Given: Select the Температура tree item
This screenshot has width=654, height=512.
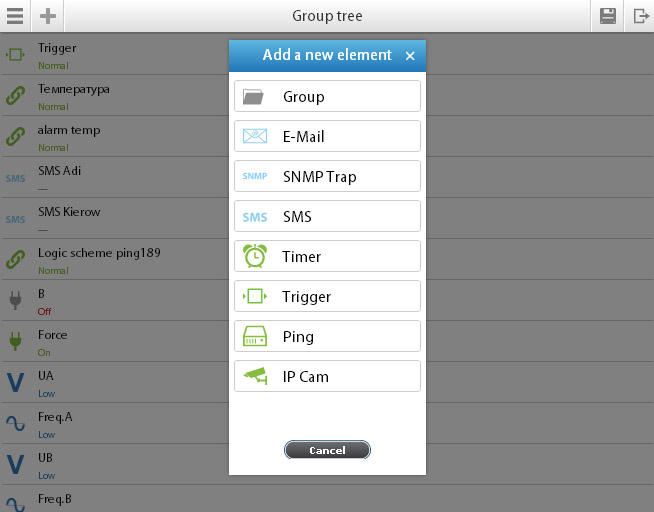Looking at the screenshot, I should click(114, 96).
